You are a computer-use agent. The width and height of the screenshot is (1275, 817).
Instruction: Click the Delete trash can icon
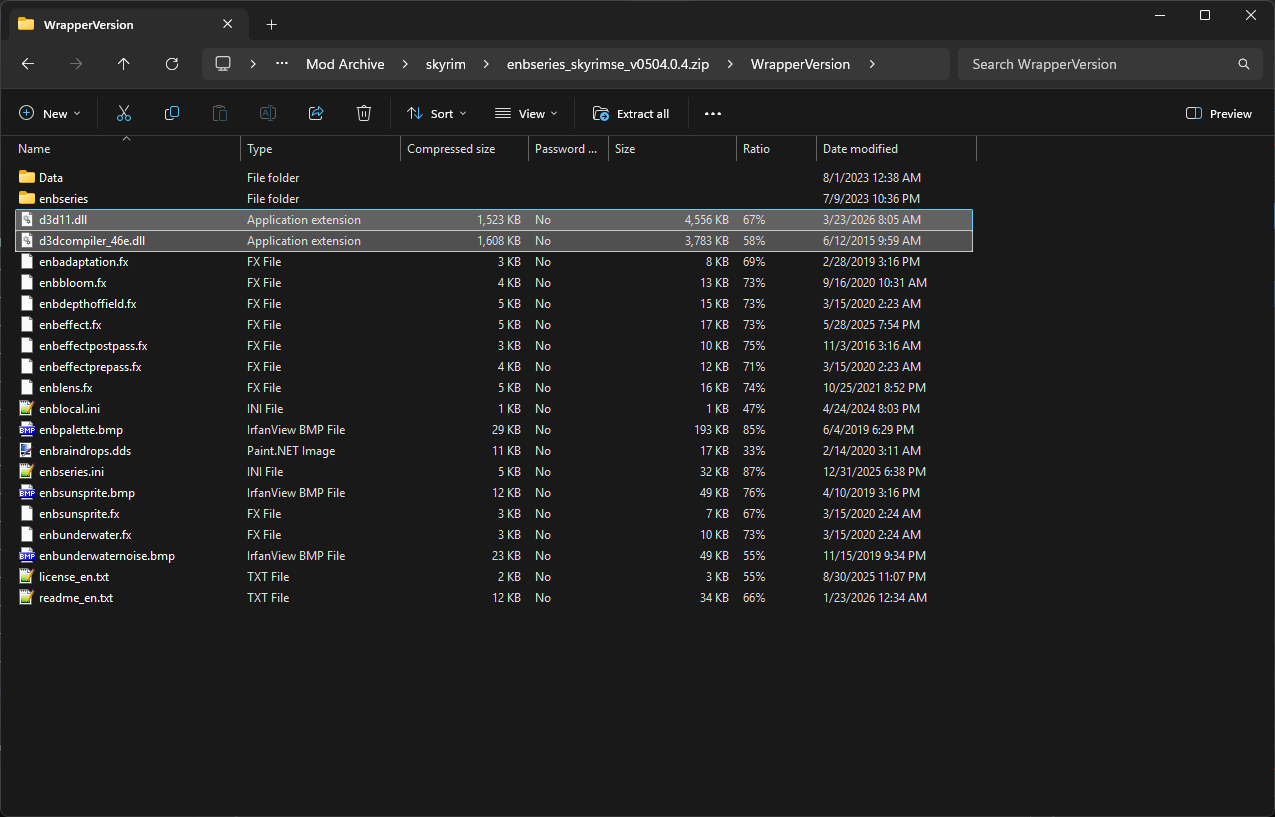(364, 114)
